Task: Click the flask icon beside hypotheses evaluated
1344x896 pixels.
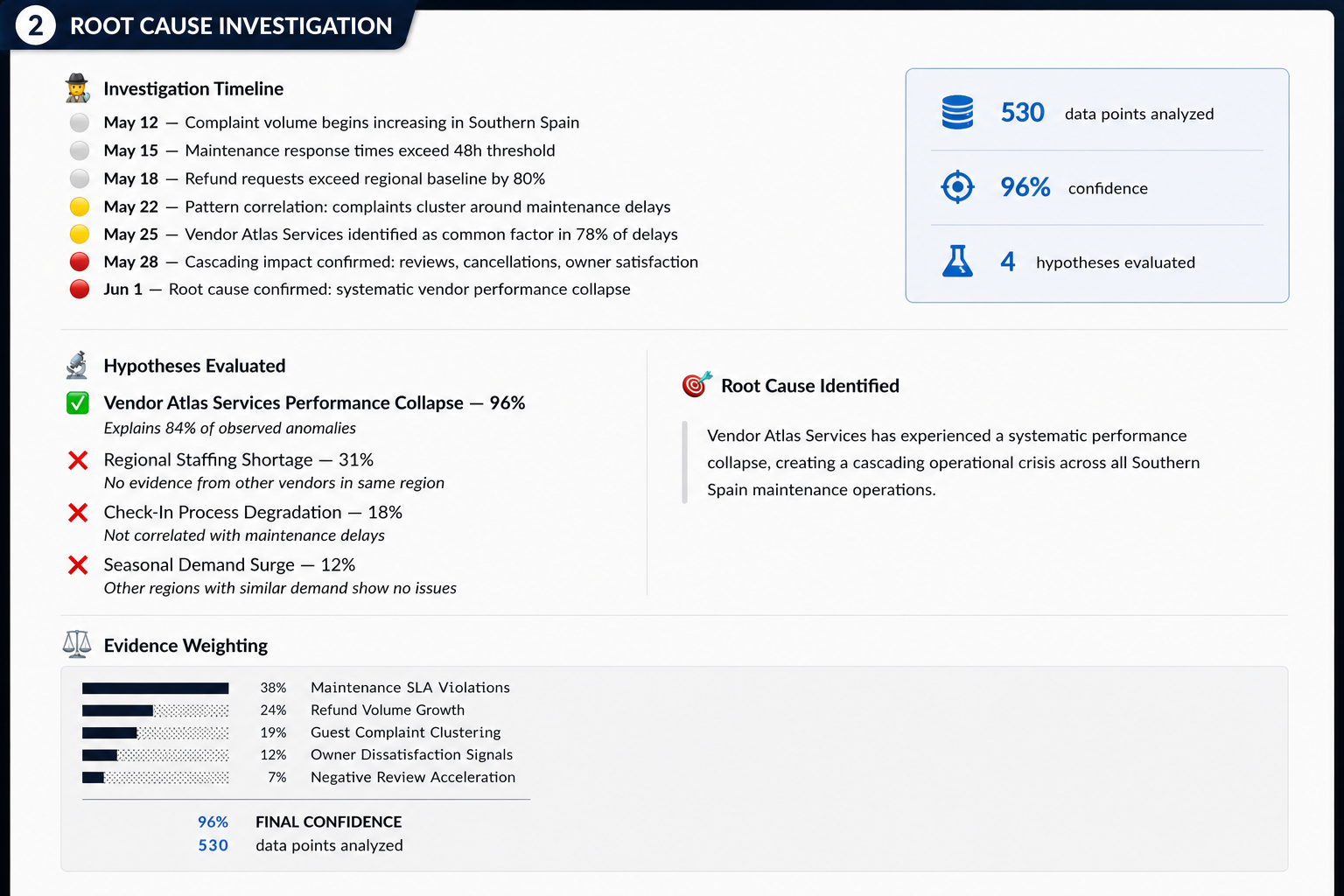Action: point(957,261)
